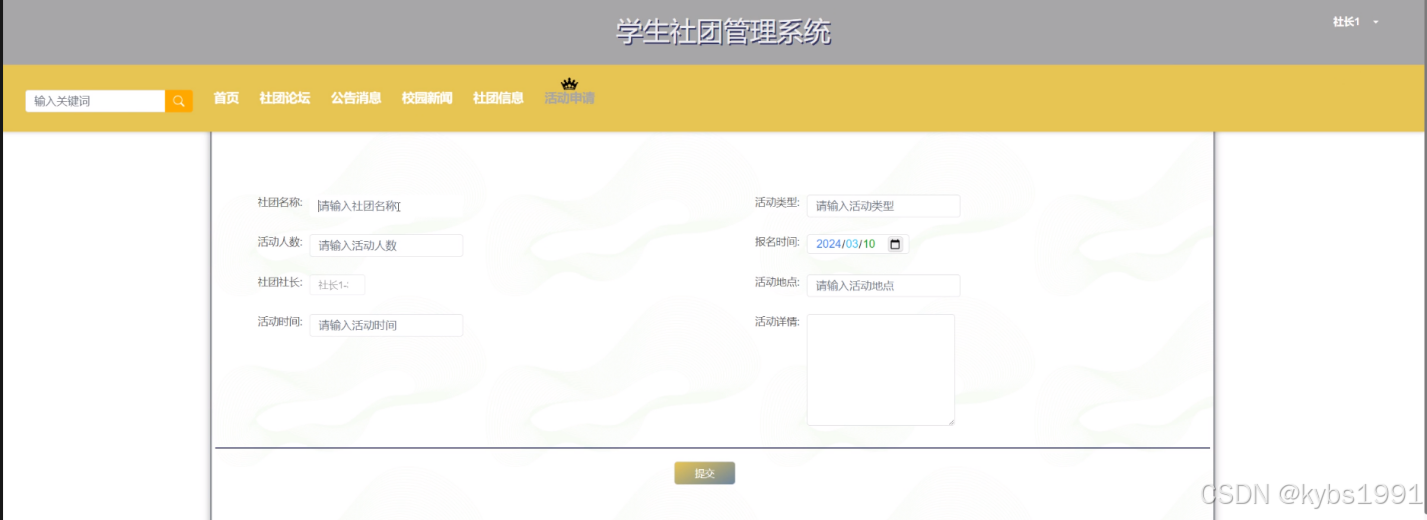Open the 社团社长 select box
Viewport: 1427px width, 520px height.
point(337,285)
